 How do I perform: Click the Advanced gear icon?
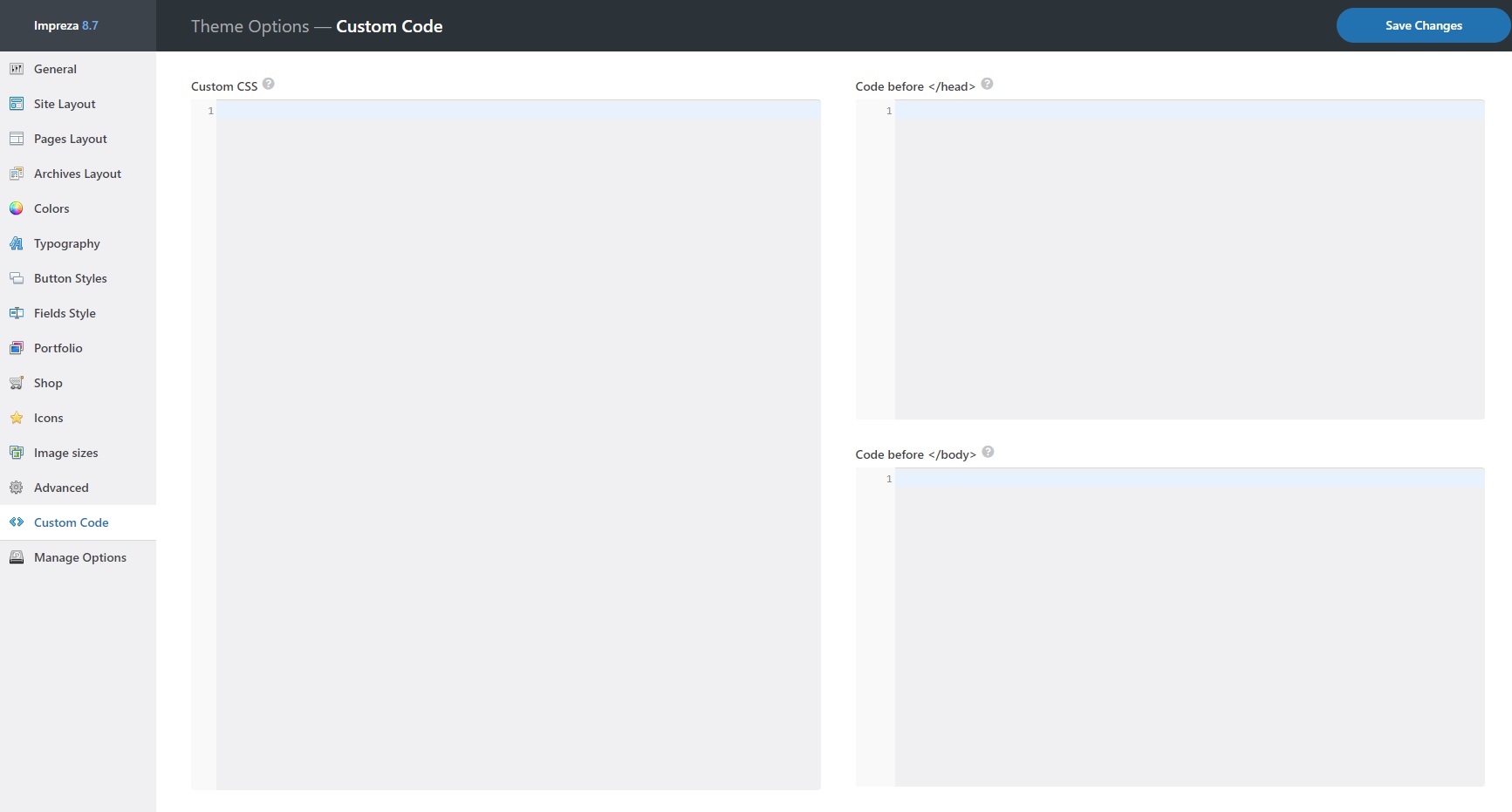tap(17, 488)
